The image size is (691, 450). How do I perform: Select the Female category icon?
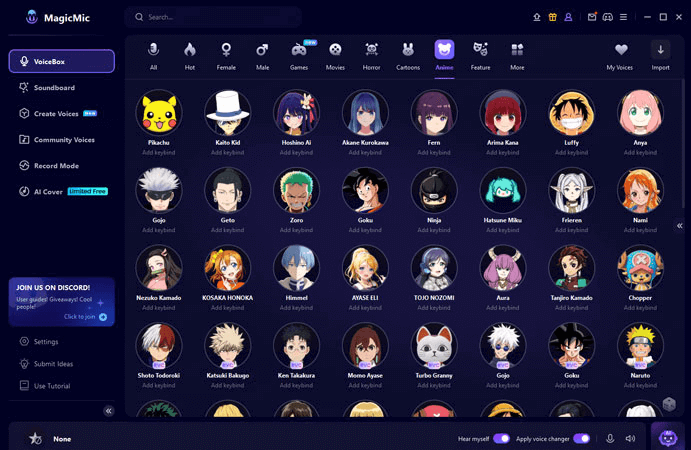(226, 50)
